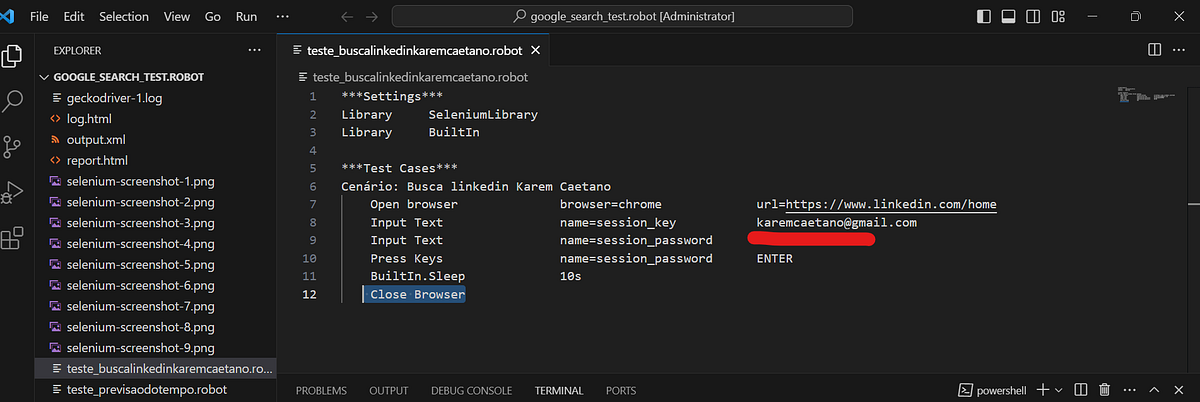Split the editor to the right
Image resolution: width=1200 pixels, height=402 pixels.
tap(1154, 49)
